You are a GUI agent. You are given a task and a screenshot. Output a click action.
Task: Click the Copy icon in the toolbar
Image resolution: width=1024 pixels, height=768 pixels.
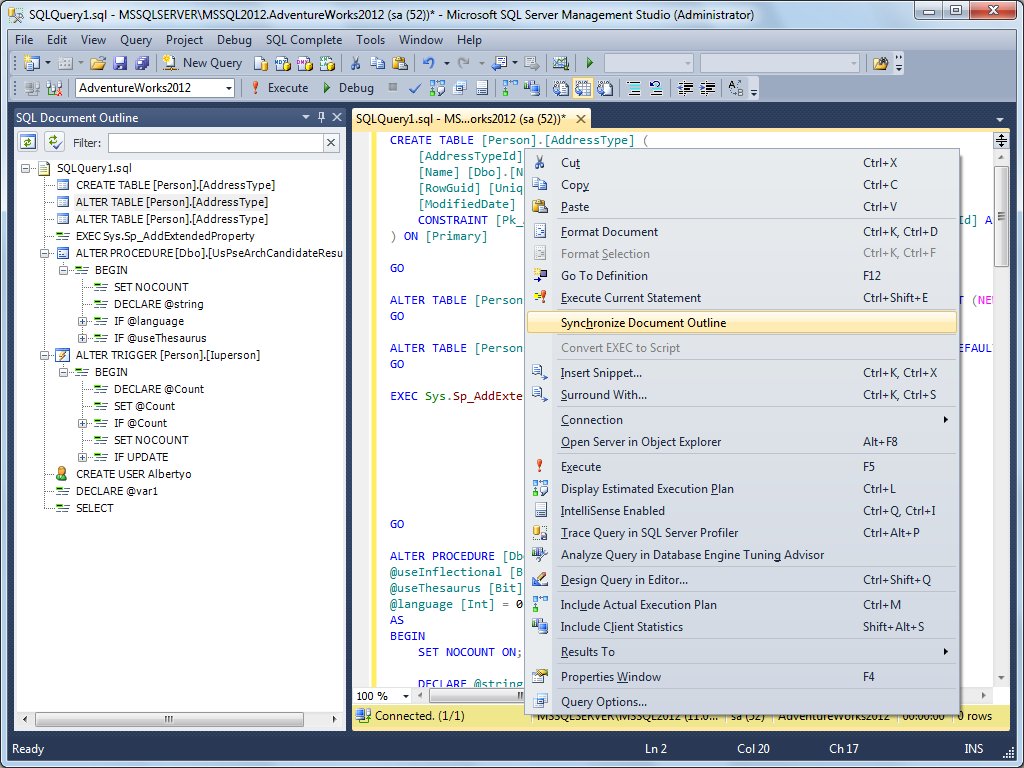click(x=377, y=63)
